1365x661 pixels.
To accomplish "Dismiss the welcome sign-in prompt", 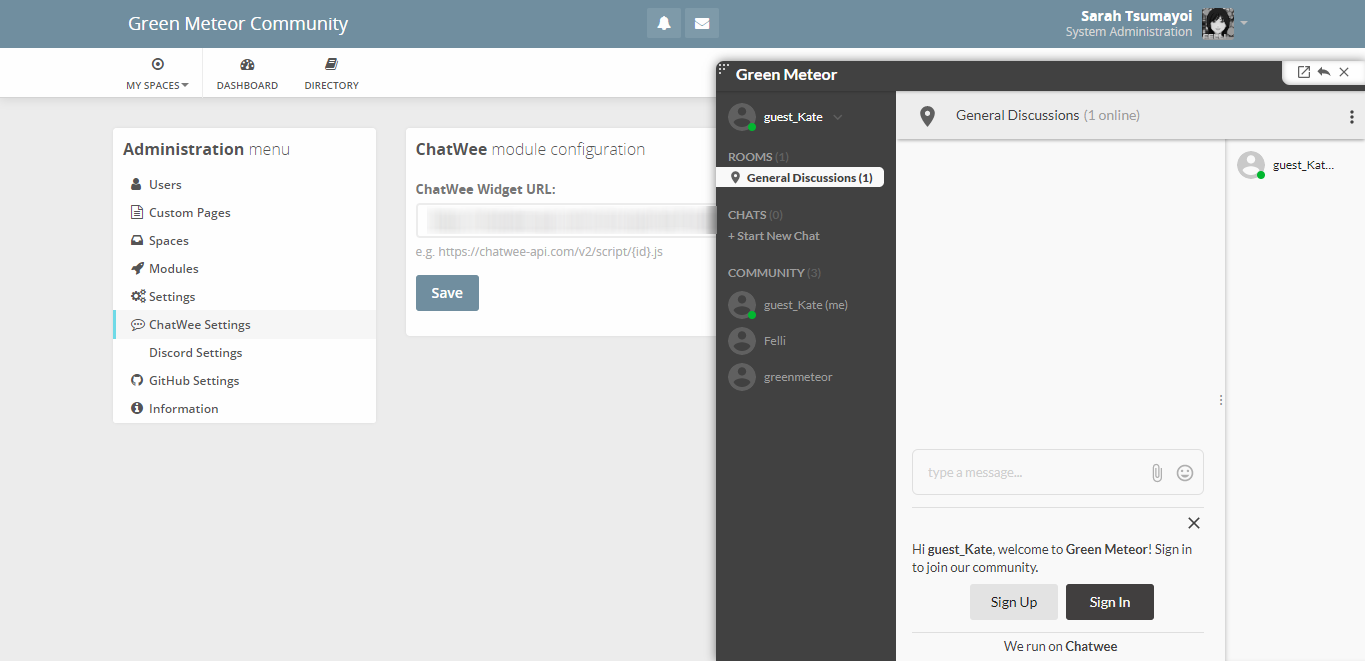I will (1194, 523).
